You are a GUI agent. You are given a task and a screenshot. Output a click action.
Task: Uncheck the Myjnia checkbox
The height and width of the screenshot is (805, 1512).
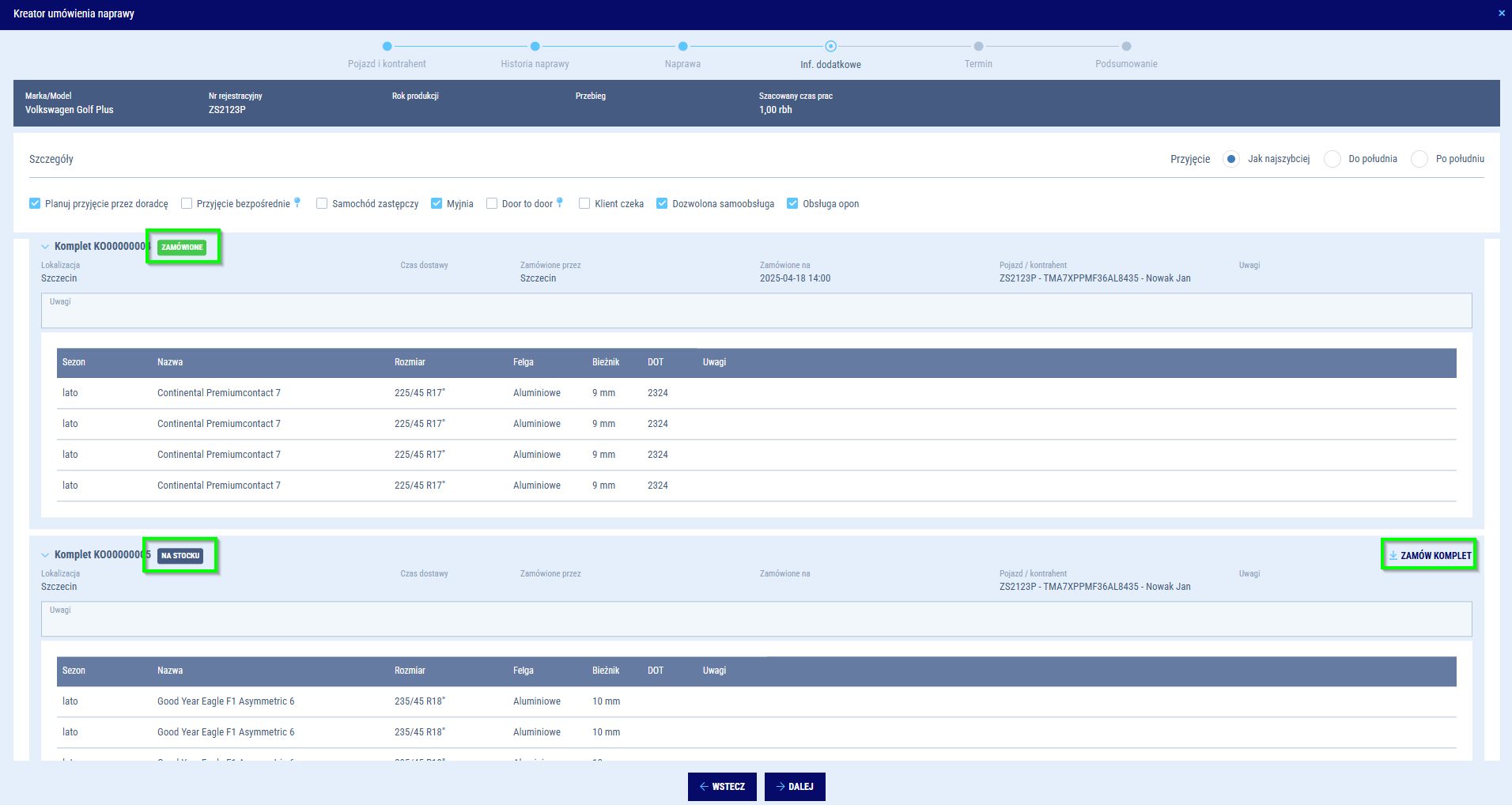coord(437,204)
